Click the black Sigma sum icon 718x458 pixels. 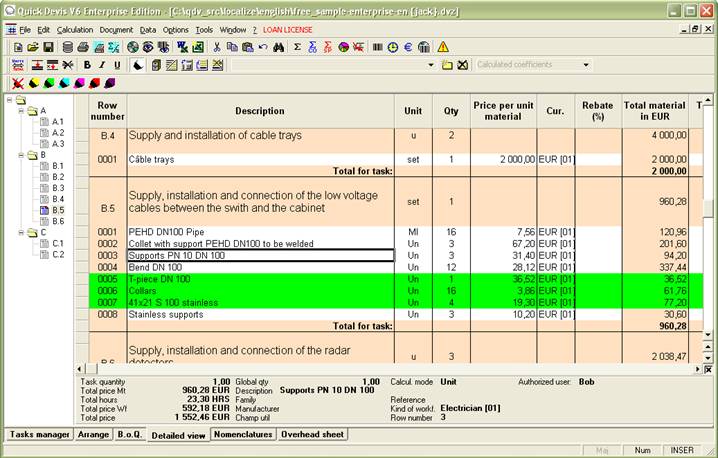[297, 47]
